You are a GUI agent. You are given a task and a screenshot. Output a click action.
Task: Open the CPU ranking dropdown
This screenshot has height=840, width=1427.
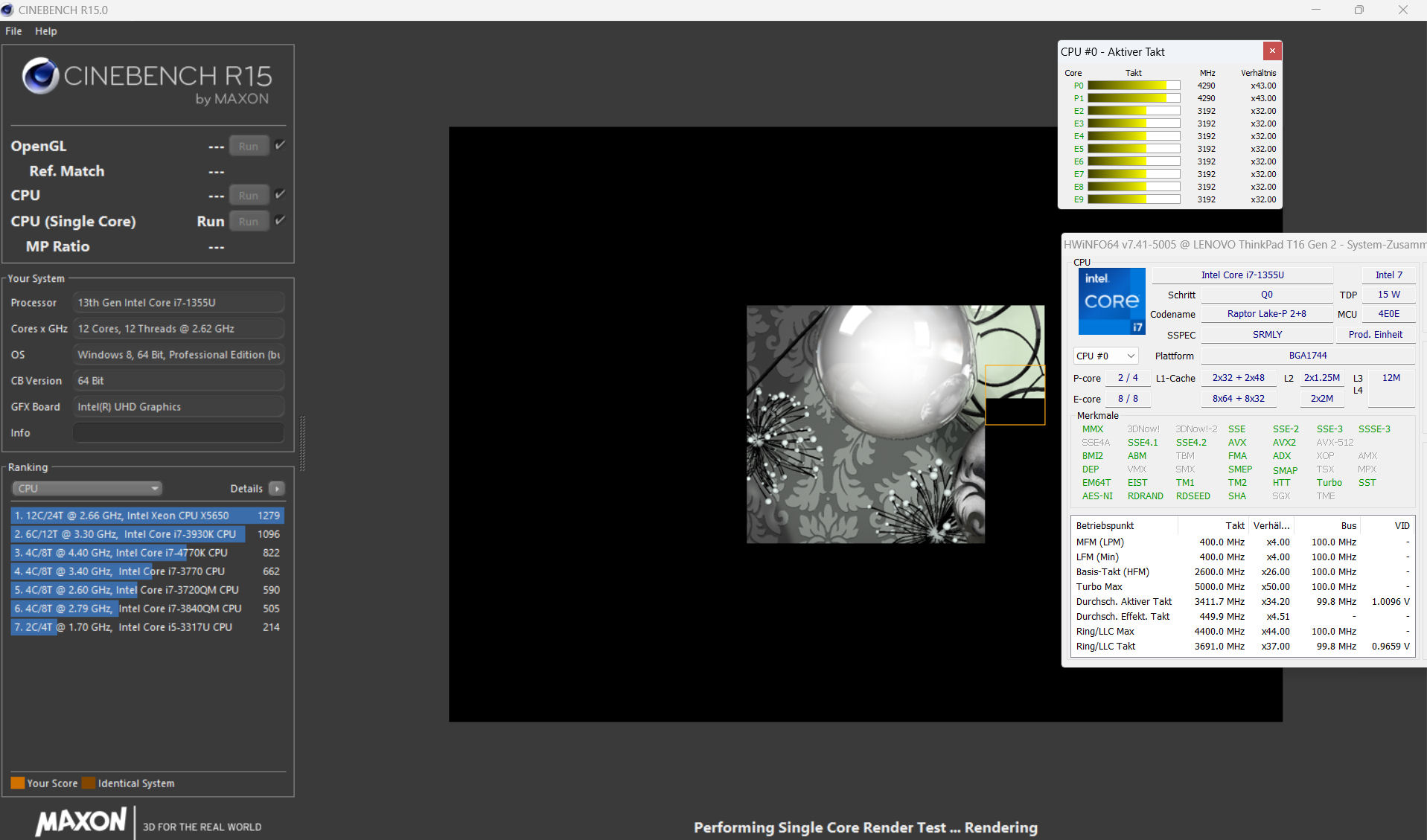pyautogui.click(x=87, y=489)
